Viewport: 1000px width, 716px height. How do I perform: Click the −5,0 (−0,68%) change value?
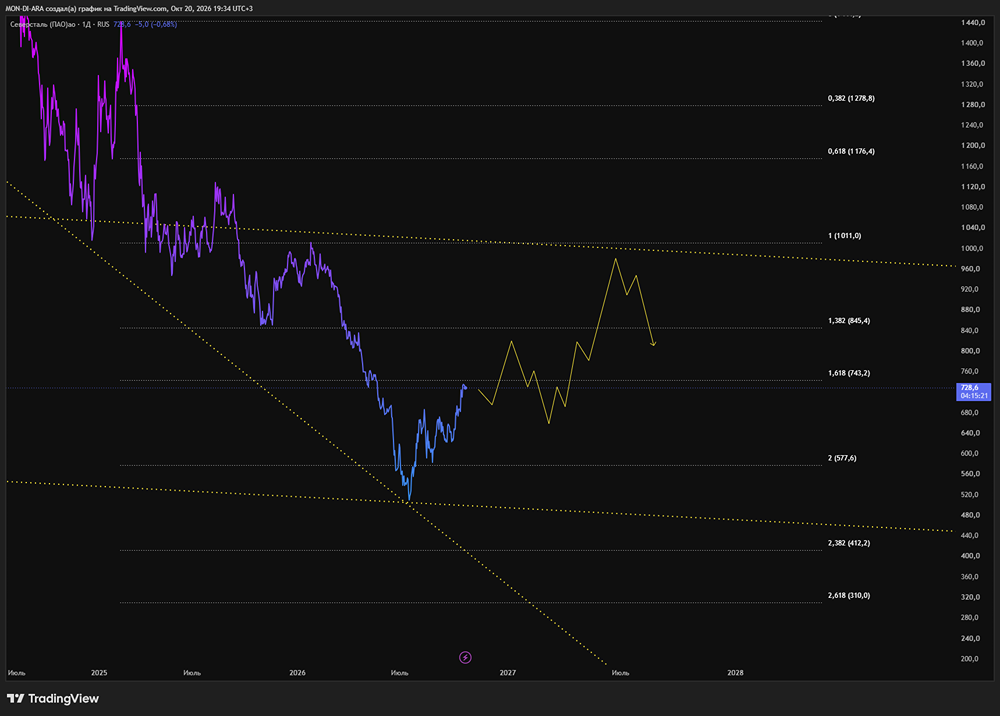click(156, 24)
